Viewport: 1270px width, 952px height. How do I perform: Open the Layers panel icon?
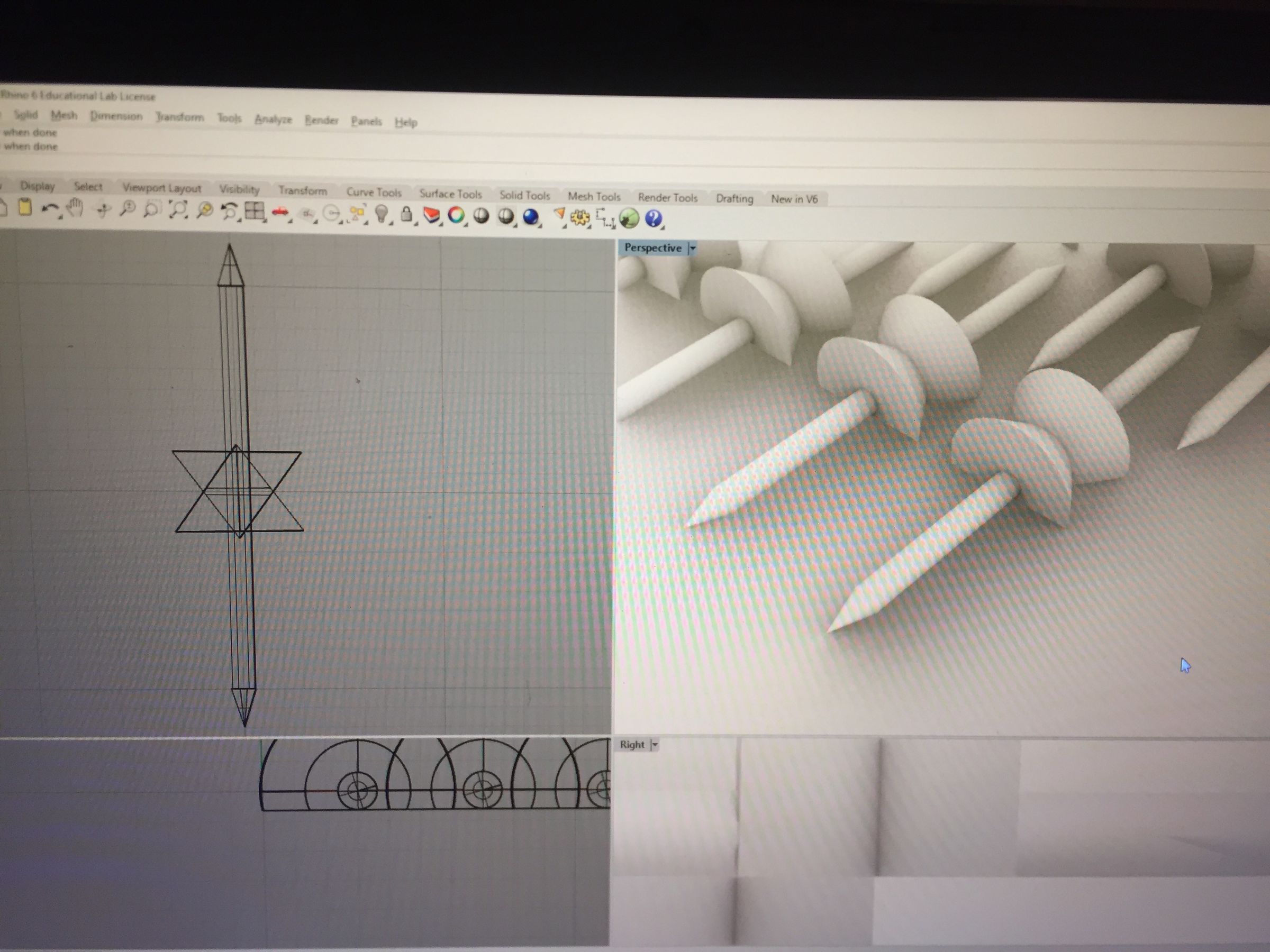431,215
